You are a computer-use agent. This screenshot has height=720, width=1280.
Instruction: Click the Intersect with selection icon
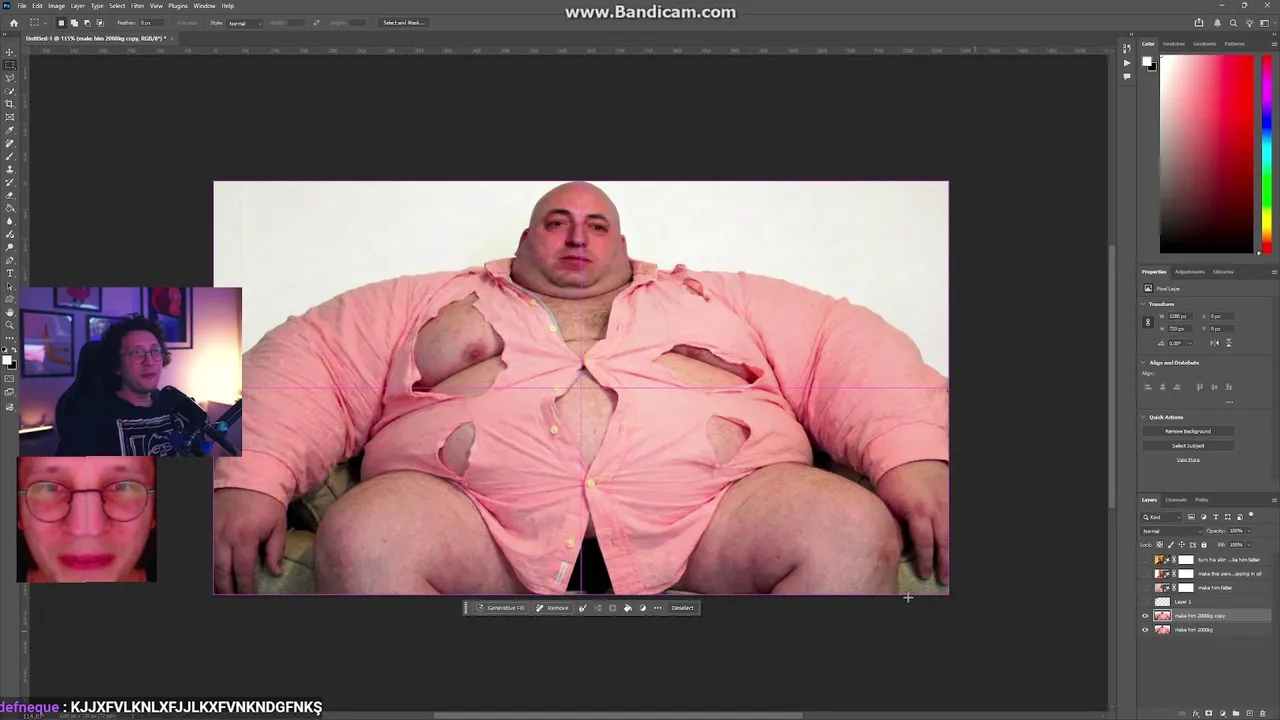click(100, 23)
